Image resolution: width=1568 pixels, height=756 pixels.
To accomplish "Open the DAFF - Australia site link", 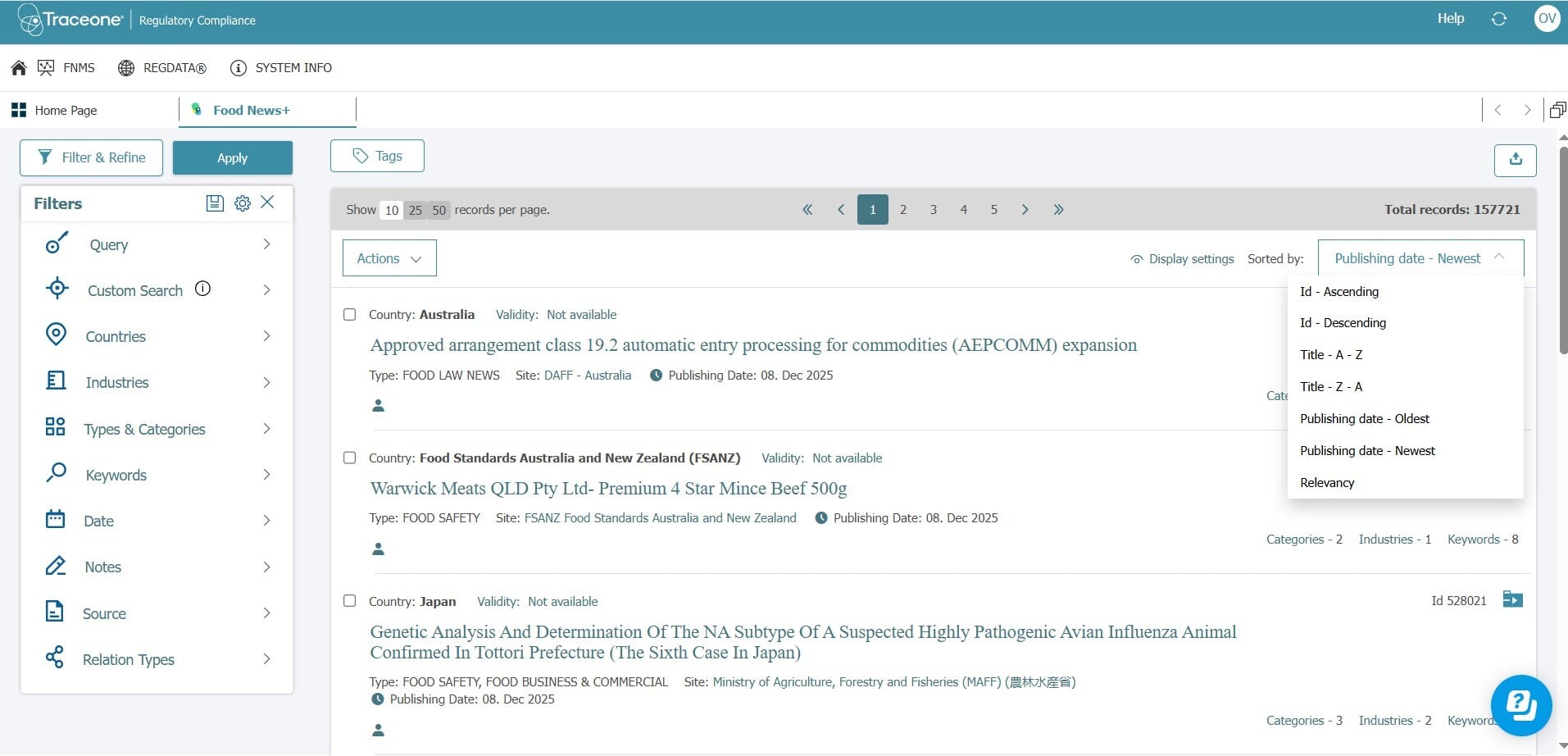I will 588,376.
